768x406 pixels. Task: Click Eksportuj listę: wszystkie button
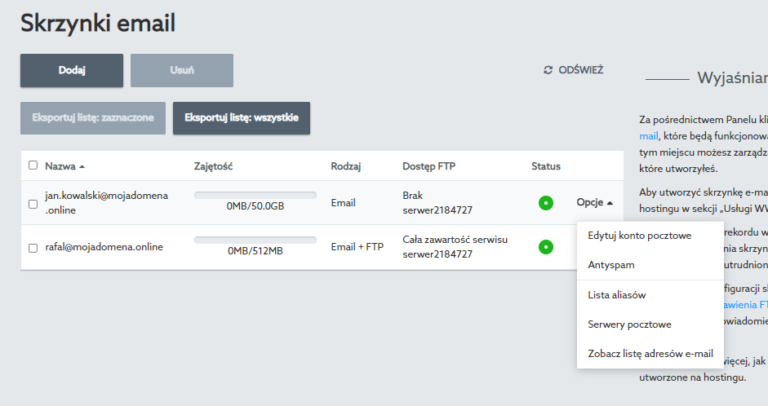coord(241,118)
